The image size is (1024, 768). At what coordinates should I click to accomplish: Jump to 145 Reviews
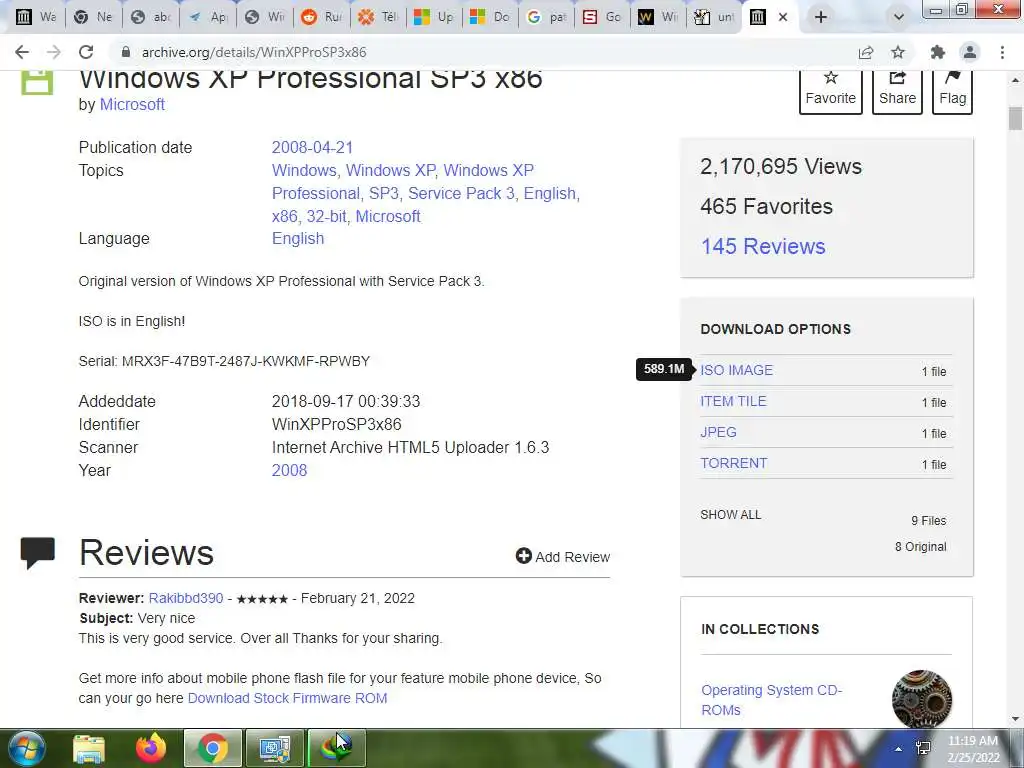click(763, 246)
